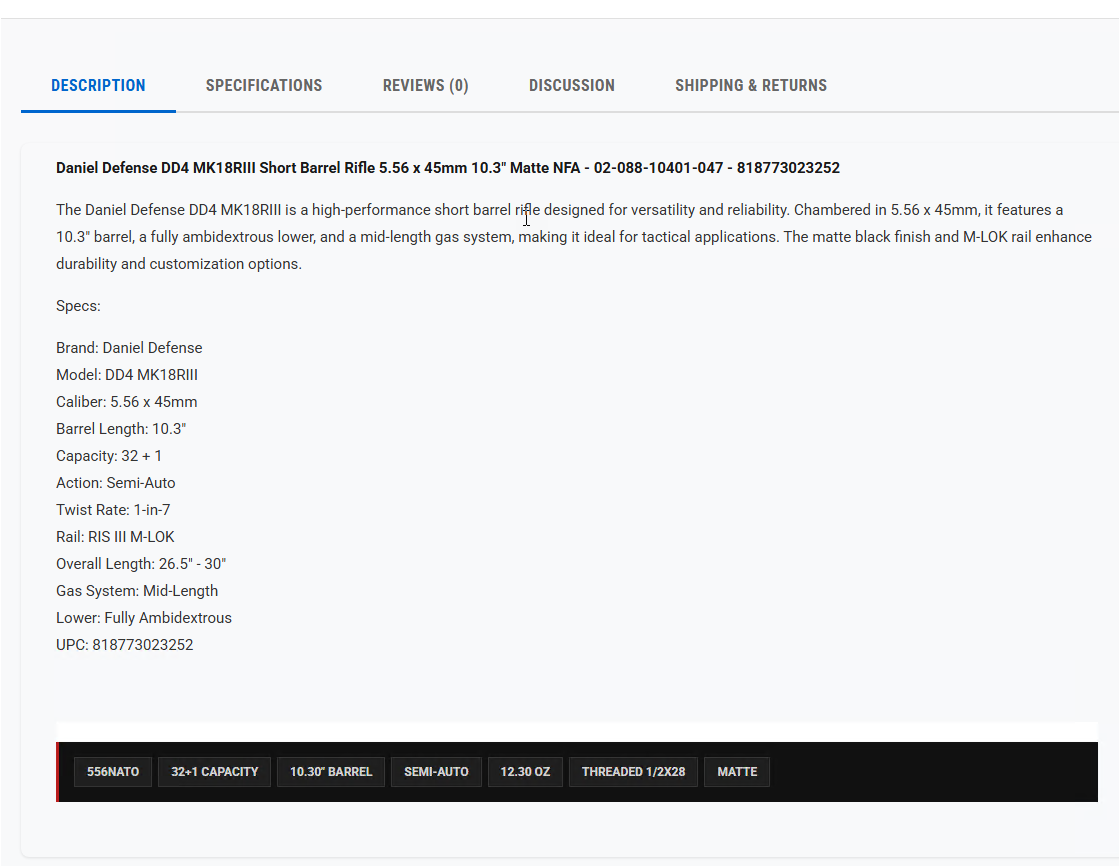Click the red accent bar beside badges
The image size is (1119, 866).
(59, 771)
